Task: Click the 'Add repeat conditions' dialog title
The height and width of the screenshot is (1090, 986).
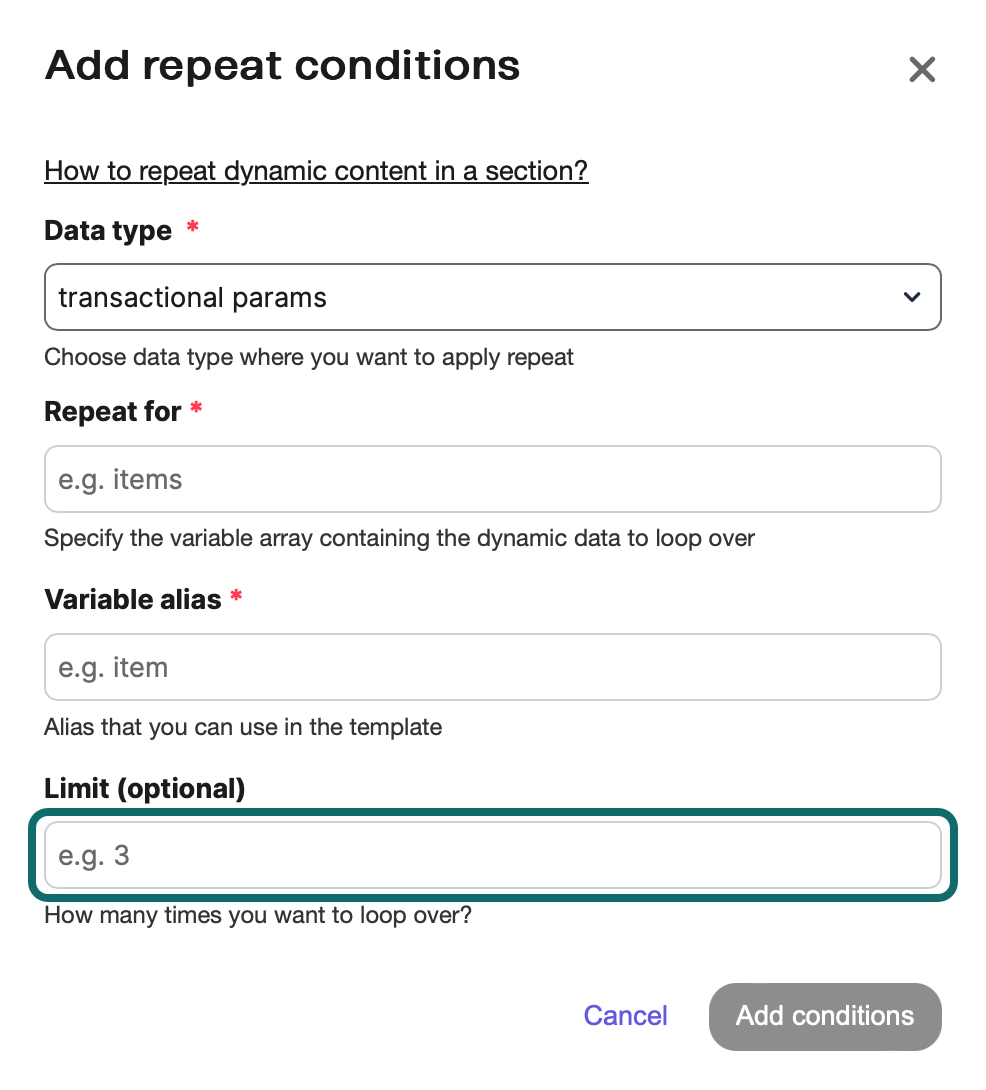Action: point(283,66)
